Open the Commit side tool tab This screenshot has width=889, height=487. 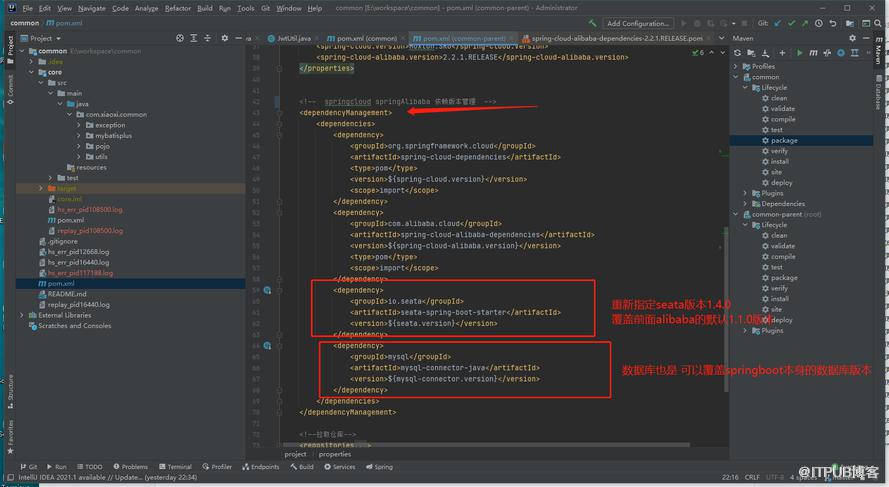click(10, 90)
